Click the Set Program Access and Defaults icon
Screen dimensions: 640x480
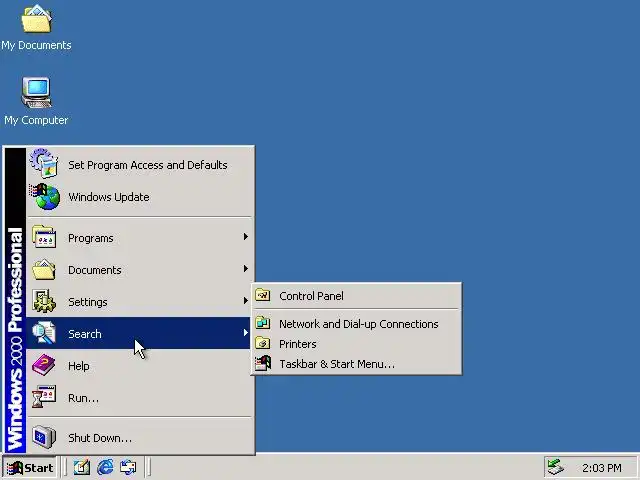[44, 164]
